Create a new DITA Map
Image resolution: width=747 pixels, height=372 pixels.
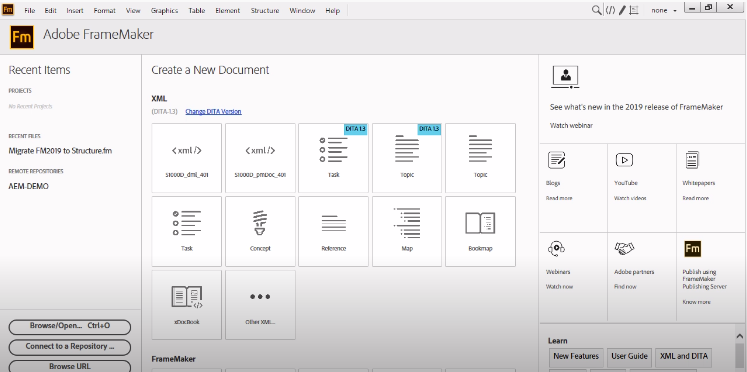tap(407, 231)
